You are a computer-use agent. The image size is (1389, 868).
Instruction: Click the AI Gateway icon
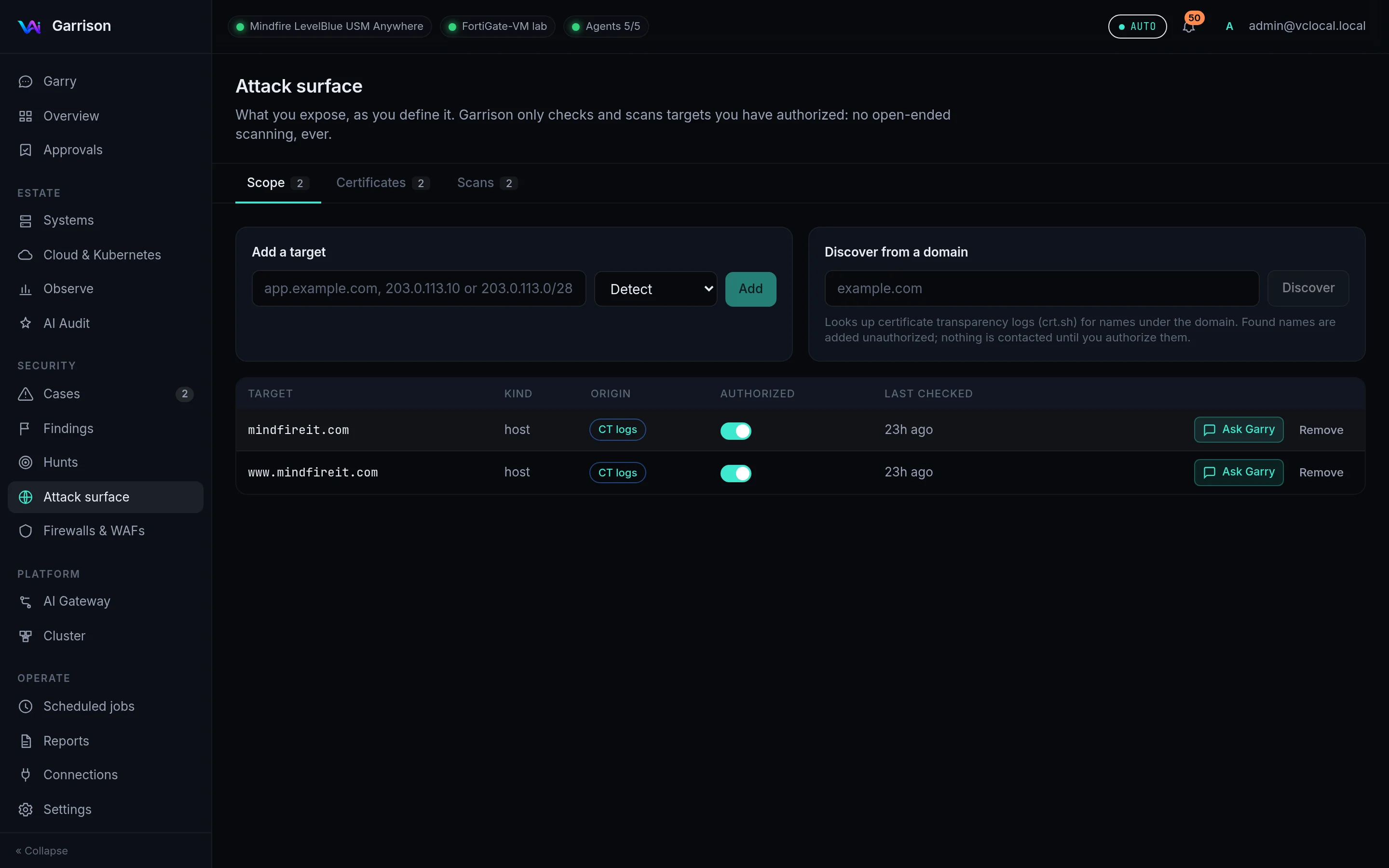[x=25, y=601]
